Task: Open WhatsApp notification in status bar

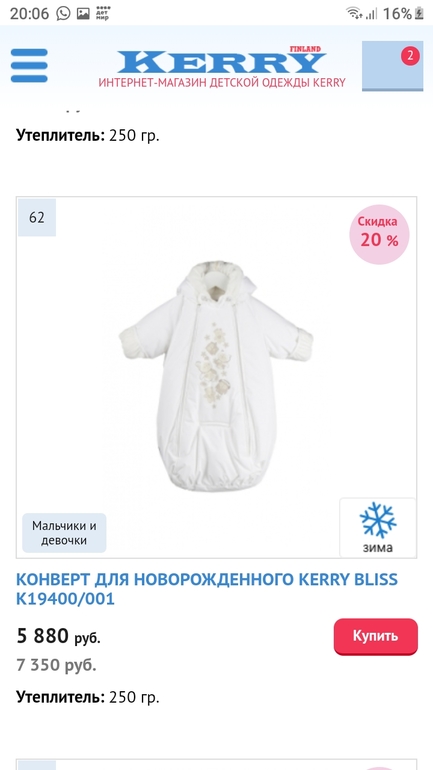Action: [x=63, y=13]
